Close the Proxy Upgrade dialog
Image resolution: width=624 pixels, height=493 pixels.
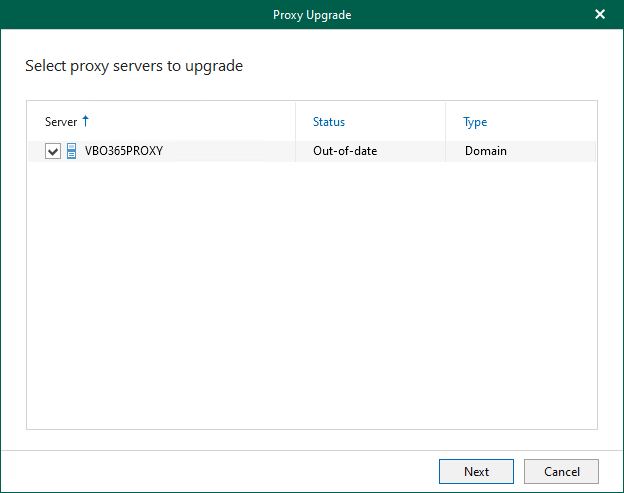pyautogui.click(x=600, y=15)
